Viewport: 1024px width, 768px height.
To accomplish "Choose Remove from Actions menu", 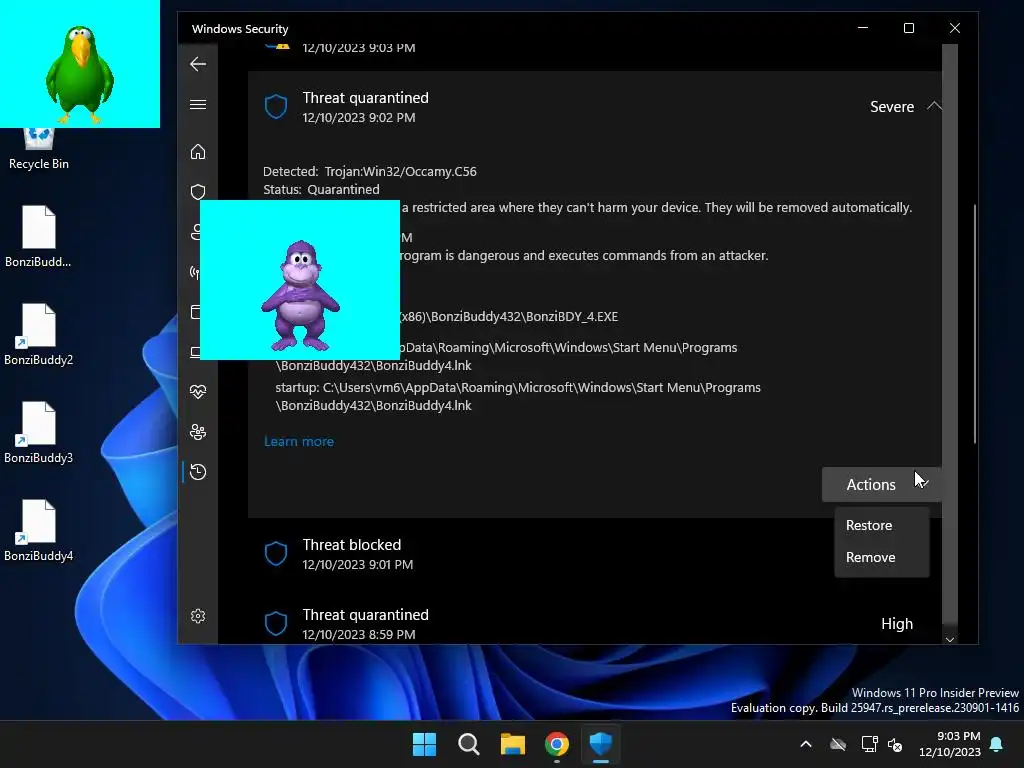I will (882, 557).
